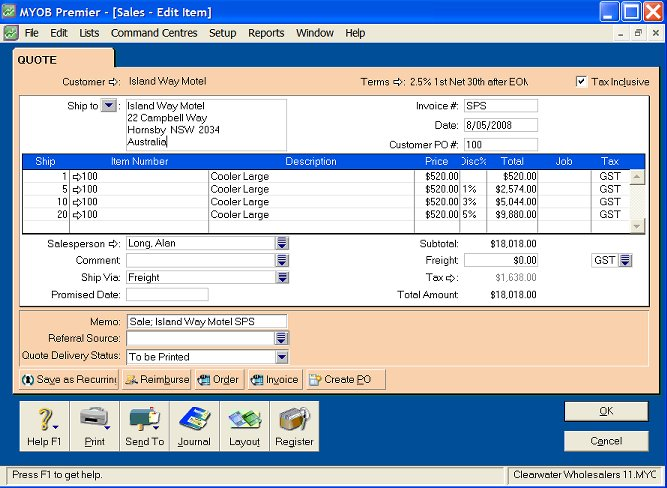This screenshot has height=488, width=667.
Task: Toggle the Tax Inclusive checkbox
Action: click(581, 81)
